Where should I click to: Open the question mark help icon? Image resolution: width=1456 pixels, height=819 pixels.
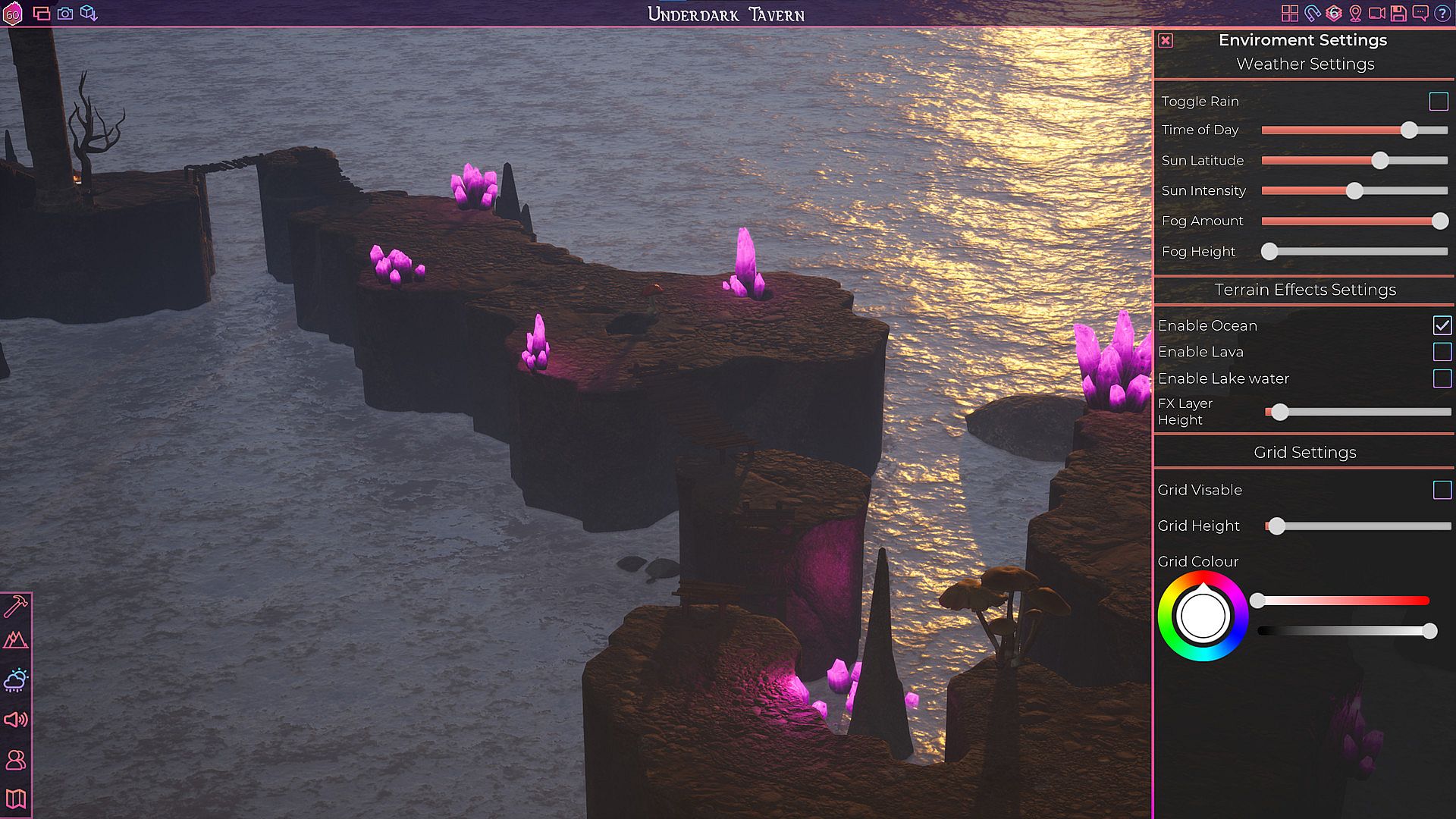coord(1442,14)
